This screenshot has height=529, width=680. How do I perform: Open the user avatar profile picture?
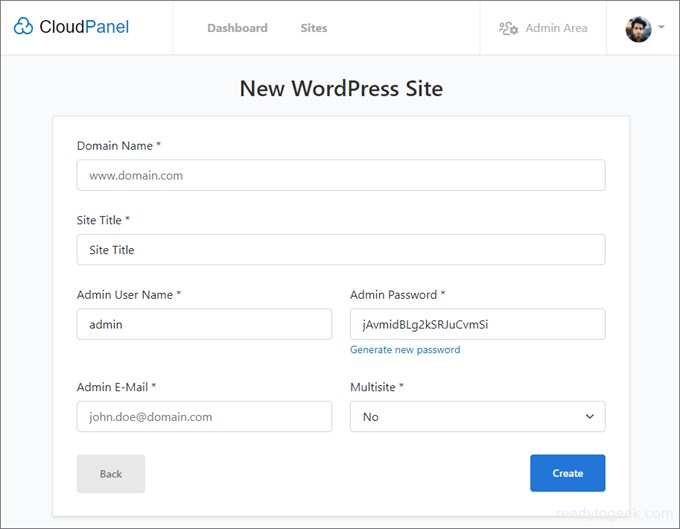(x=638, y=29)
